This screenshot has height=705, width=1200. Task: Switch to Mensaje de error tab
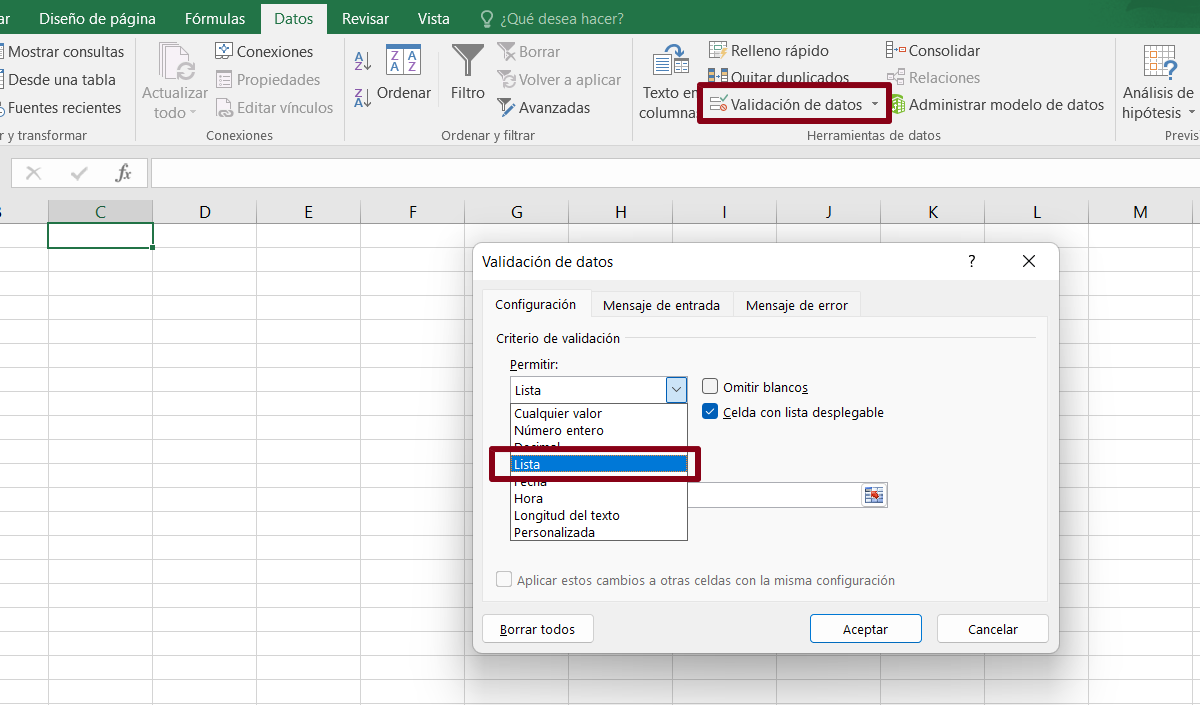click(x=797, y=305)
